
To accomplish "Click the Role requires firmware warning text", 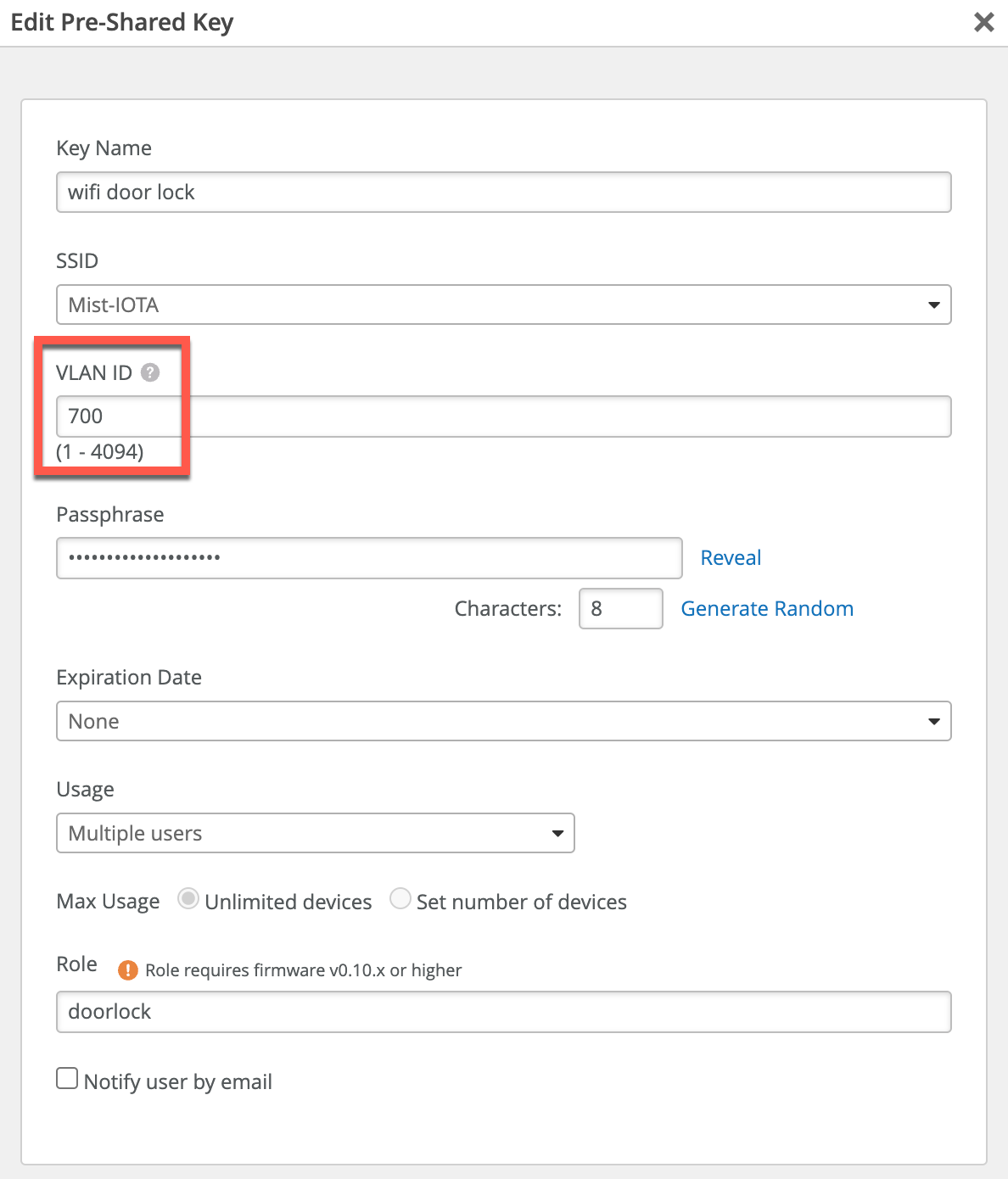I will 303,970.
